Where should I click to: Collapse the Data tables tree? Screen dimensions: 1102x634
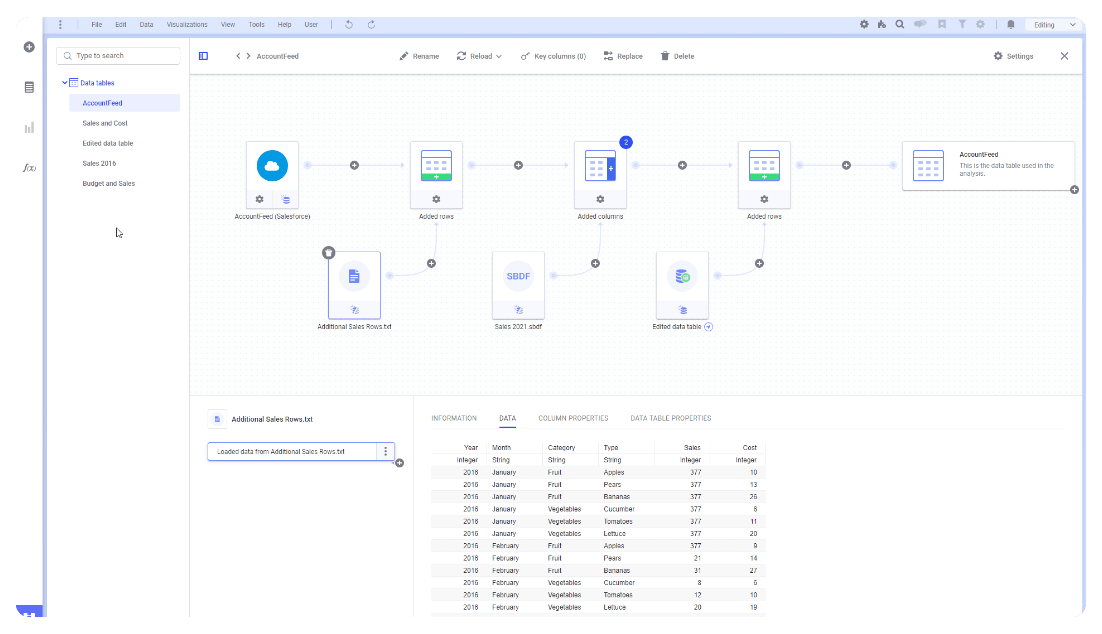pyautogui.click(x=65, y=83)
